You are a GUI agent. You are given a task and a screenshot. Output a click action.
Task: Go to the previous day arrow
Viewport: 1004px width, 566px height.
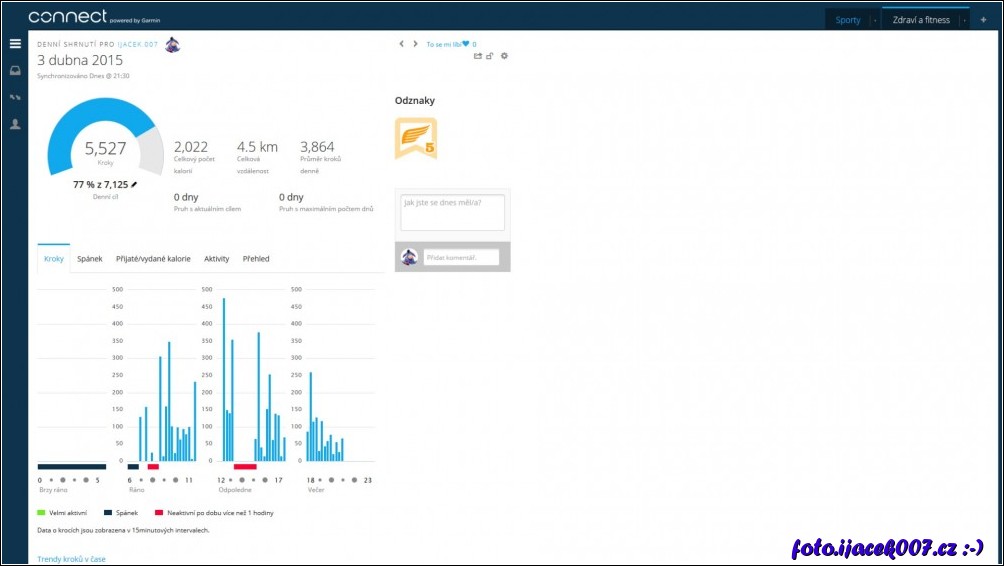pyautogui.click(x=402, y=44)
